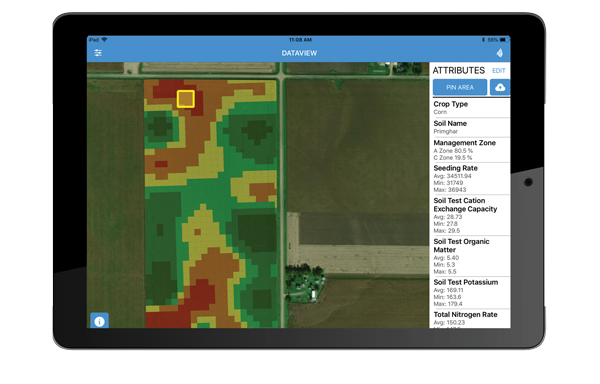Viewport: 600px width, 384px height.
Task: Click the EDIT attributes link
Action: click(499, 71)
